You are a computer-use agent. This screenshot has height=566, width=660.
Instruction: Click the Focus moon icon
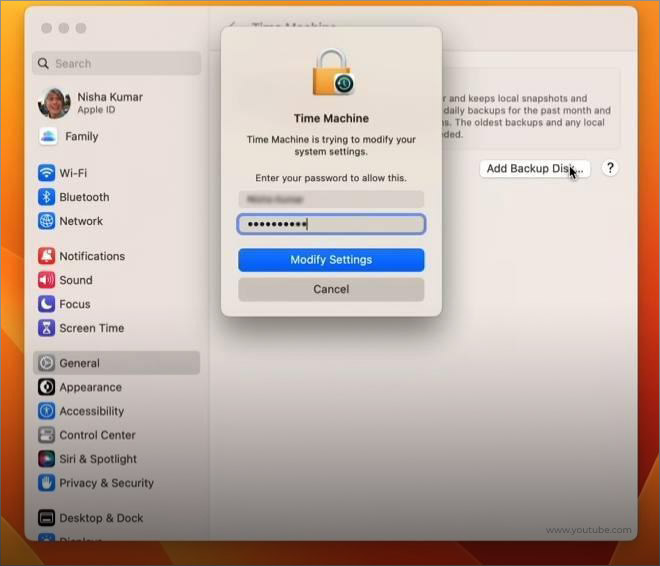(x=46, y=304)
